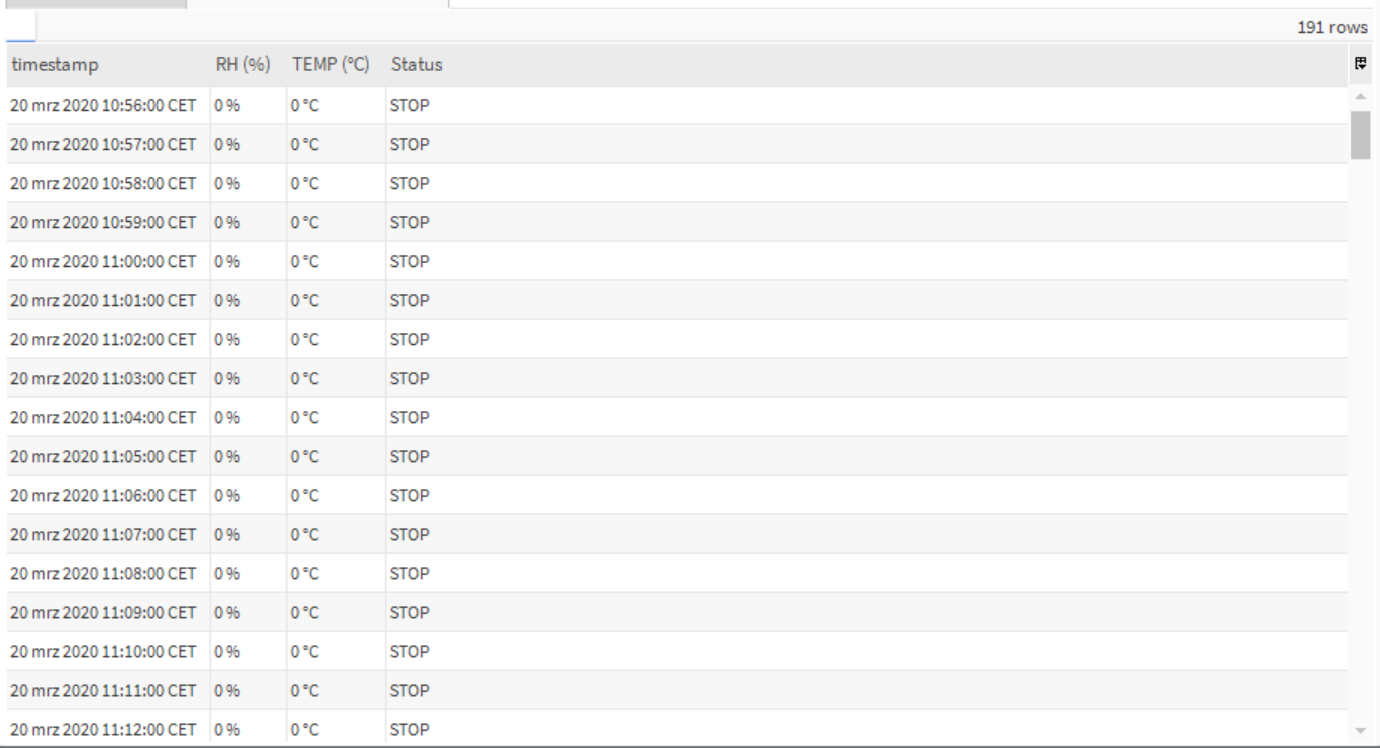Click the temperature cell in the 11:10:00 row
Viewport: 1380px width, 748px height.
305,652
